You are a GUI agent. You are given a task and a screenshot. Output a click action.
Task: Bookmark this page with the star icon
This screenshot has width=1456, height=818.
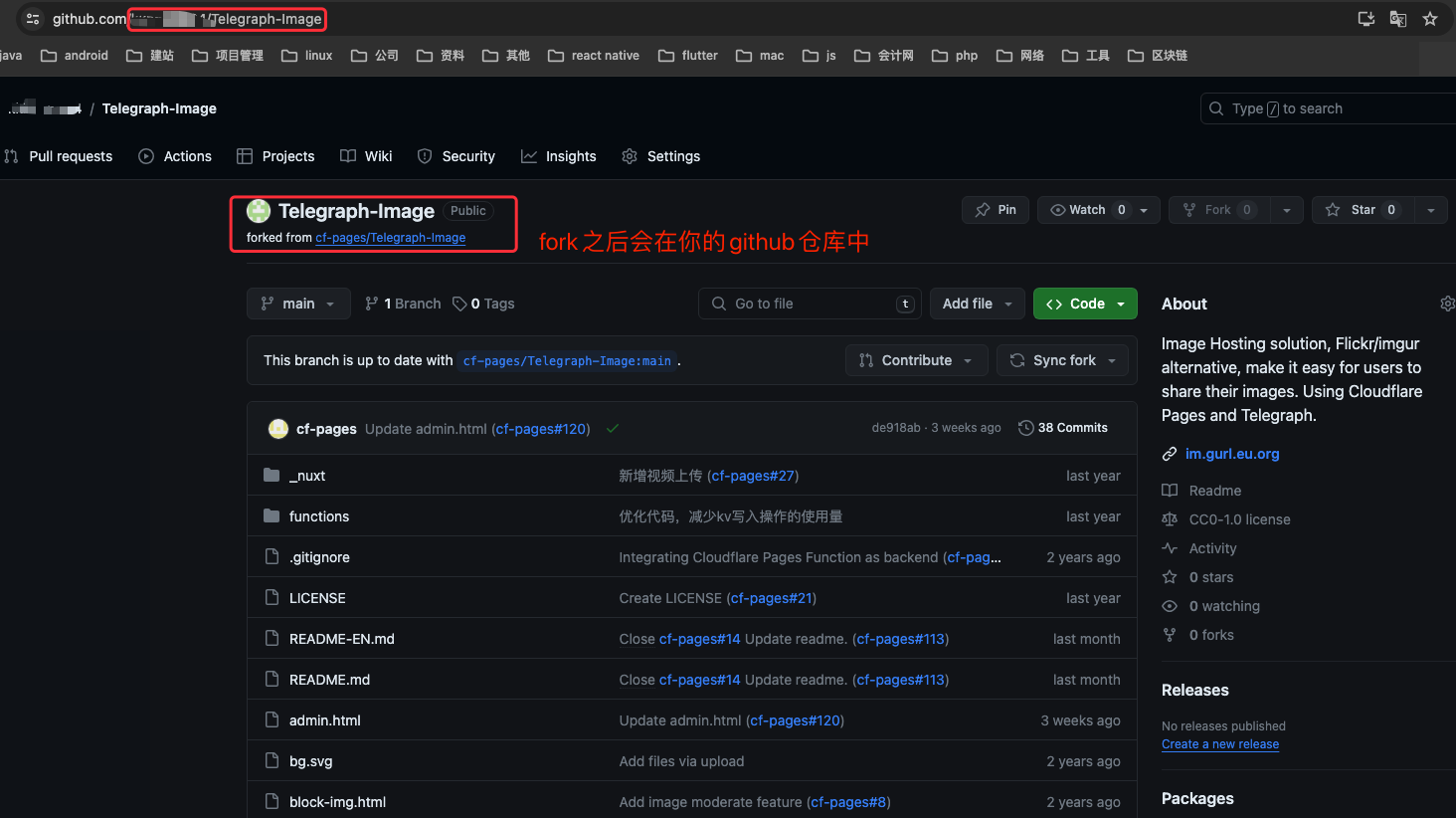tap(1430, 19)
